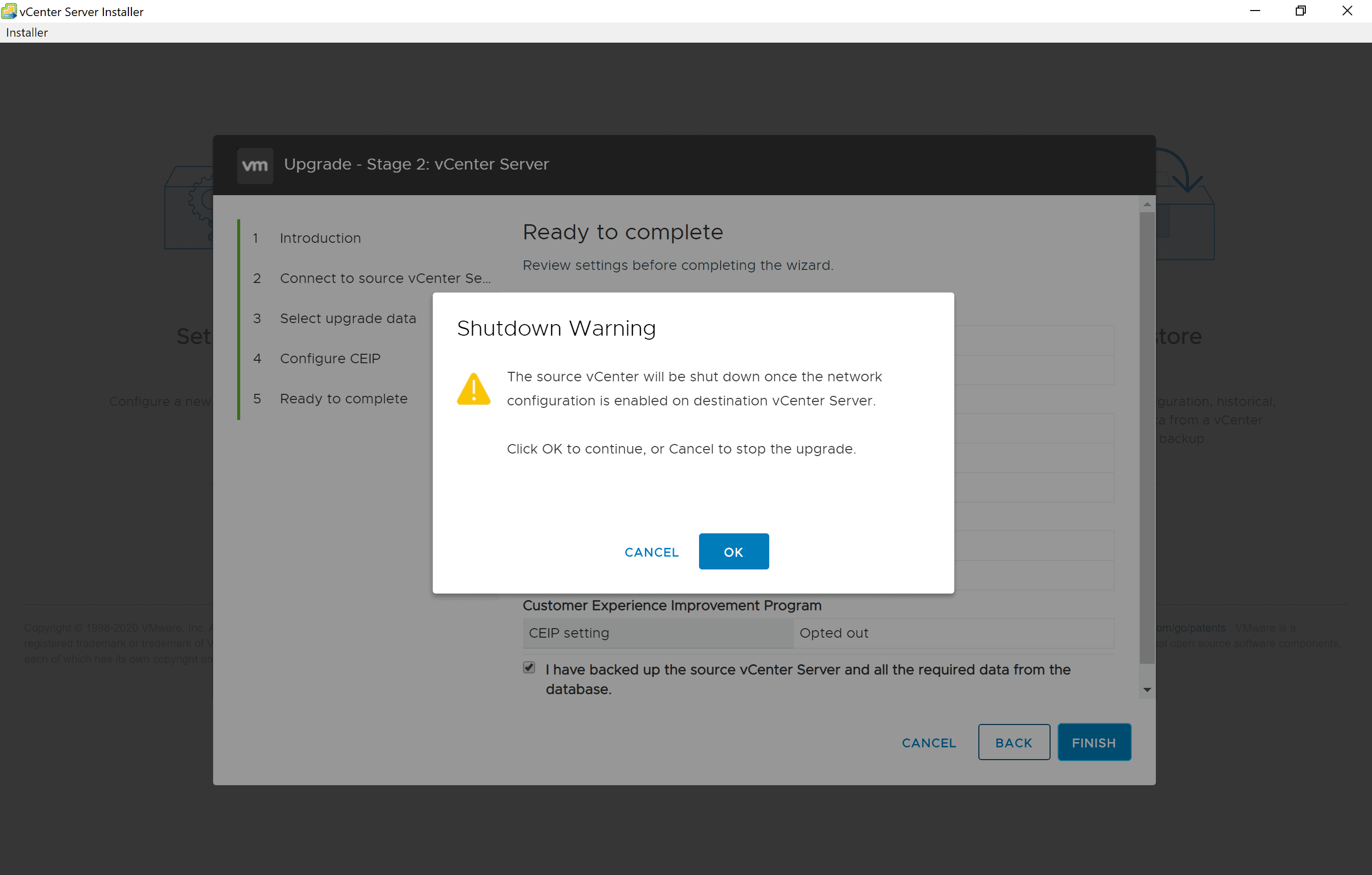Image resolution: width=1372 pixels, height=875 pixels.
Task: Click CANCEL at the wizard bottom
Action: click(x=928, y=743)
